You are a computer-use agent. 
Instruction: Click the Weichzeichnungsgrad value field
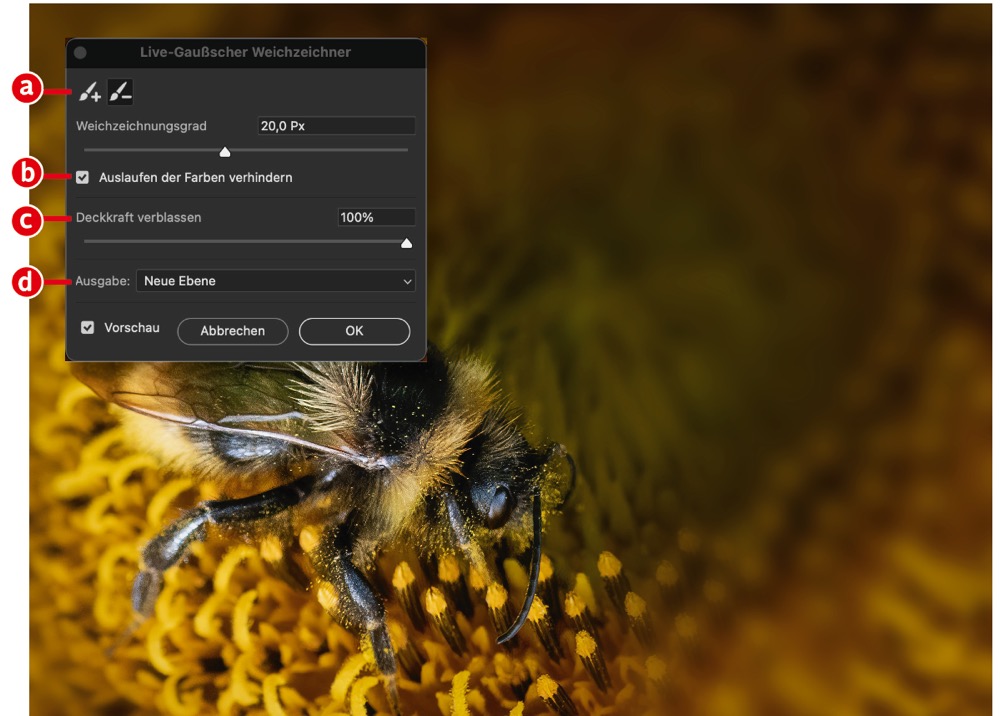(336, 126)
